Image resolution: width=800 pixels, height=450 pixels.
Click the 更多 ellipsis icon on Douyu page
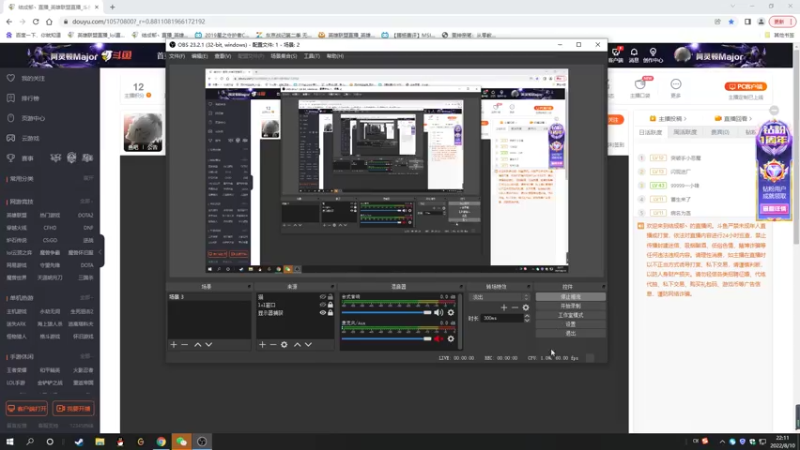tap(676, 84)
